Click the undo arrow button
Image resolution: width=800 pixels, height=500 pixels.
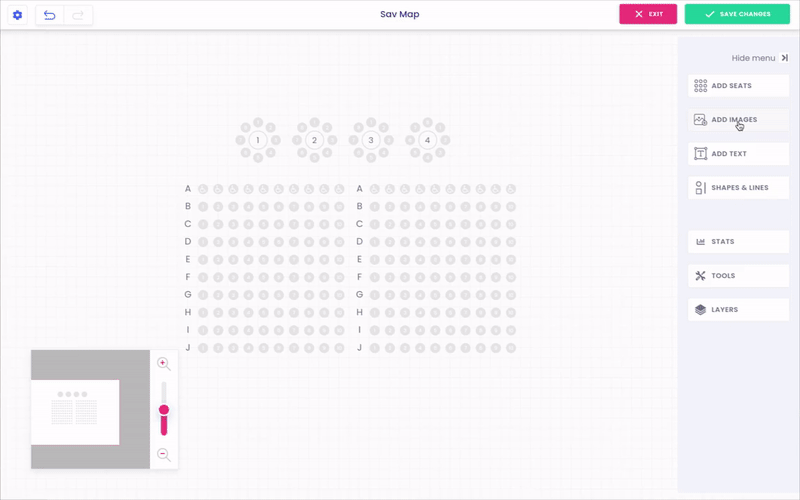(x=50, y=15)
